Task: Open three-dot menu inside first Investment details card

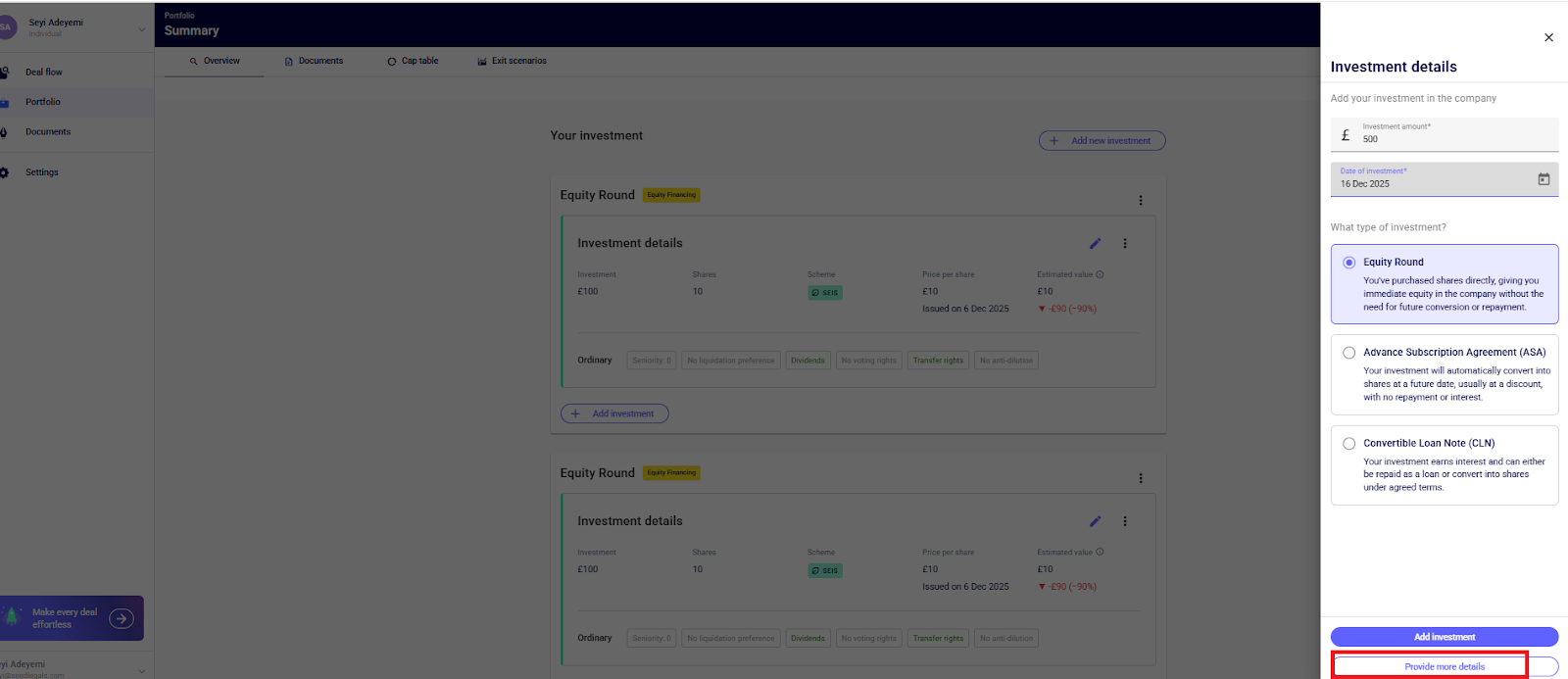Action: point(1124,244)
